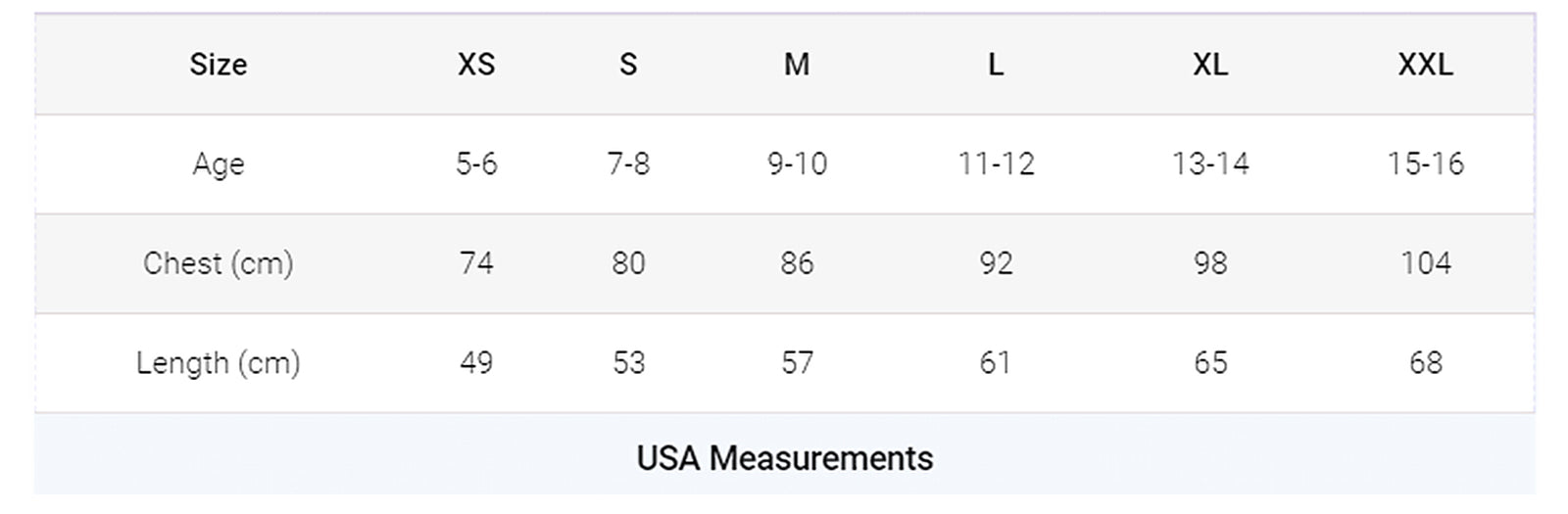
Task: Click the 5-6 age cell
Action: [476, 164]
